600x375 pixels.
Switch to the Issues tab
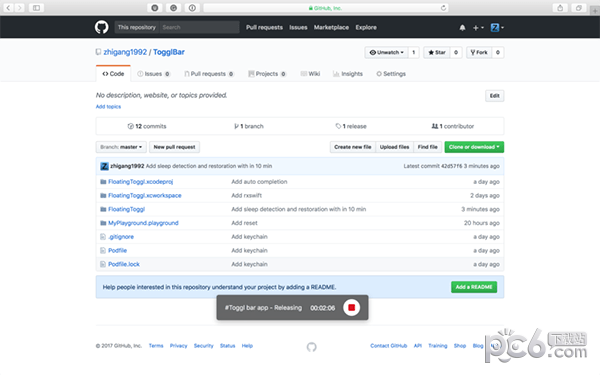(153, 74)
